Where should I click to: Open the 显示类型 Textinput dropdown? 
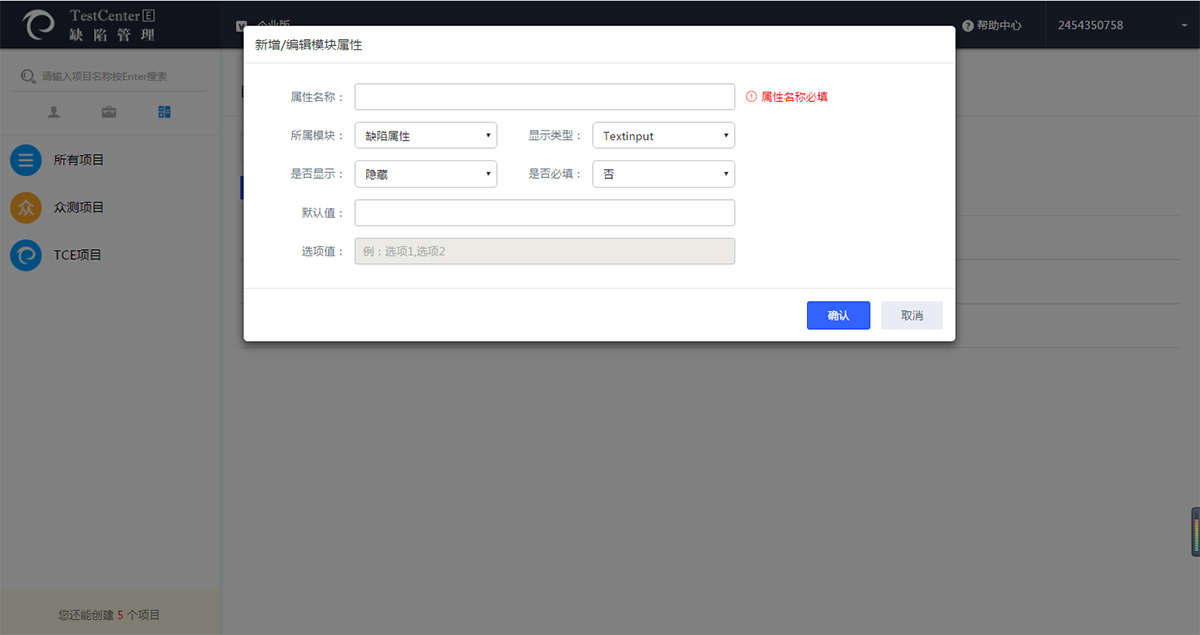663,136
